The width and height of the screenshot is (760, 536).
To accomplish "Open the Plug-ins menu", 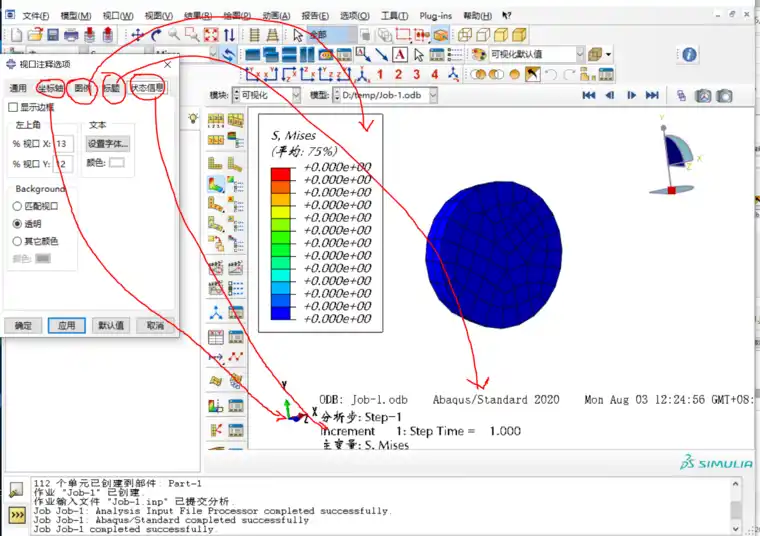I will tap(435, 16).
